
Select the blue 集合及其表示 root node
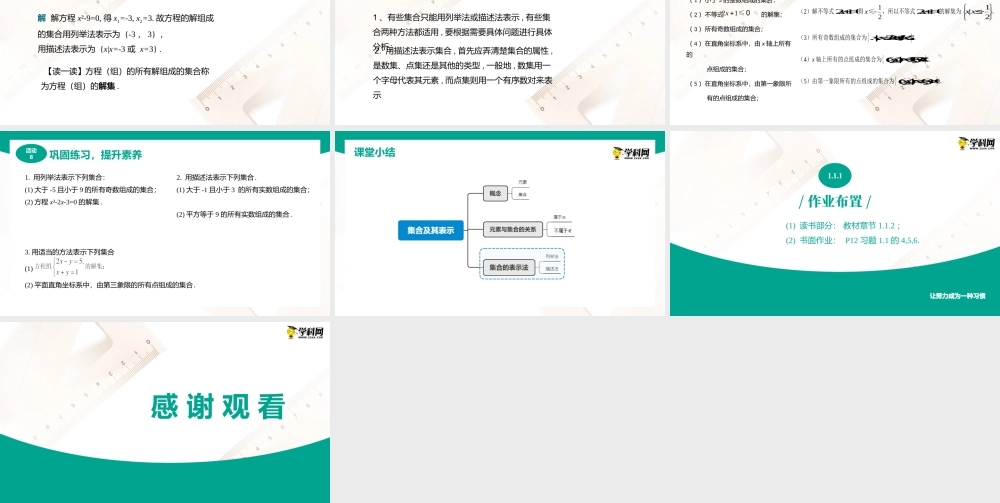coord(430,231)
